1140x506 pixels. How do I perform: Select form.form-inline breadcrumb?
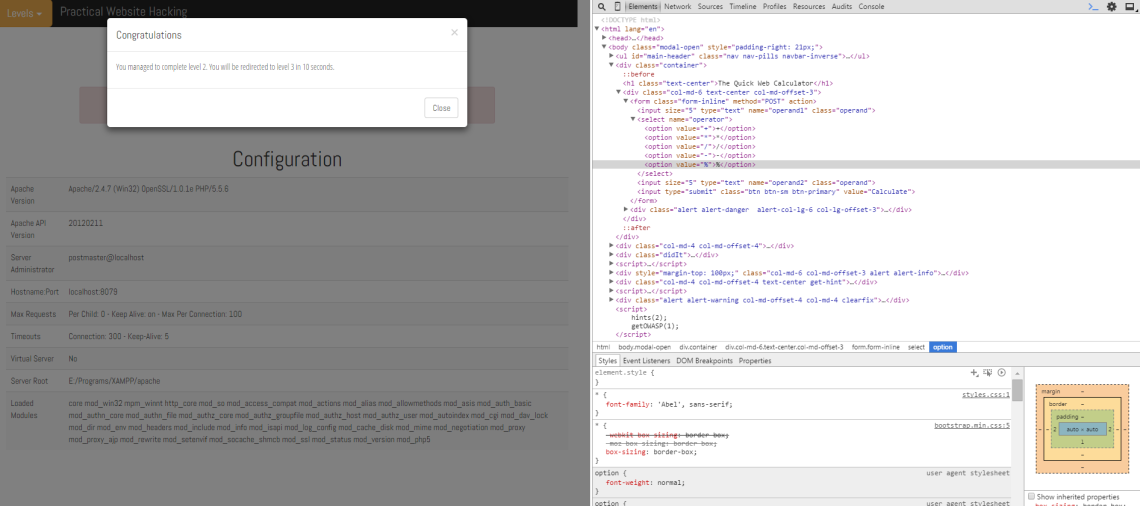click(x=875, y=348)
